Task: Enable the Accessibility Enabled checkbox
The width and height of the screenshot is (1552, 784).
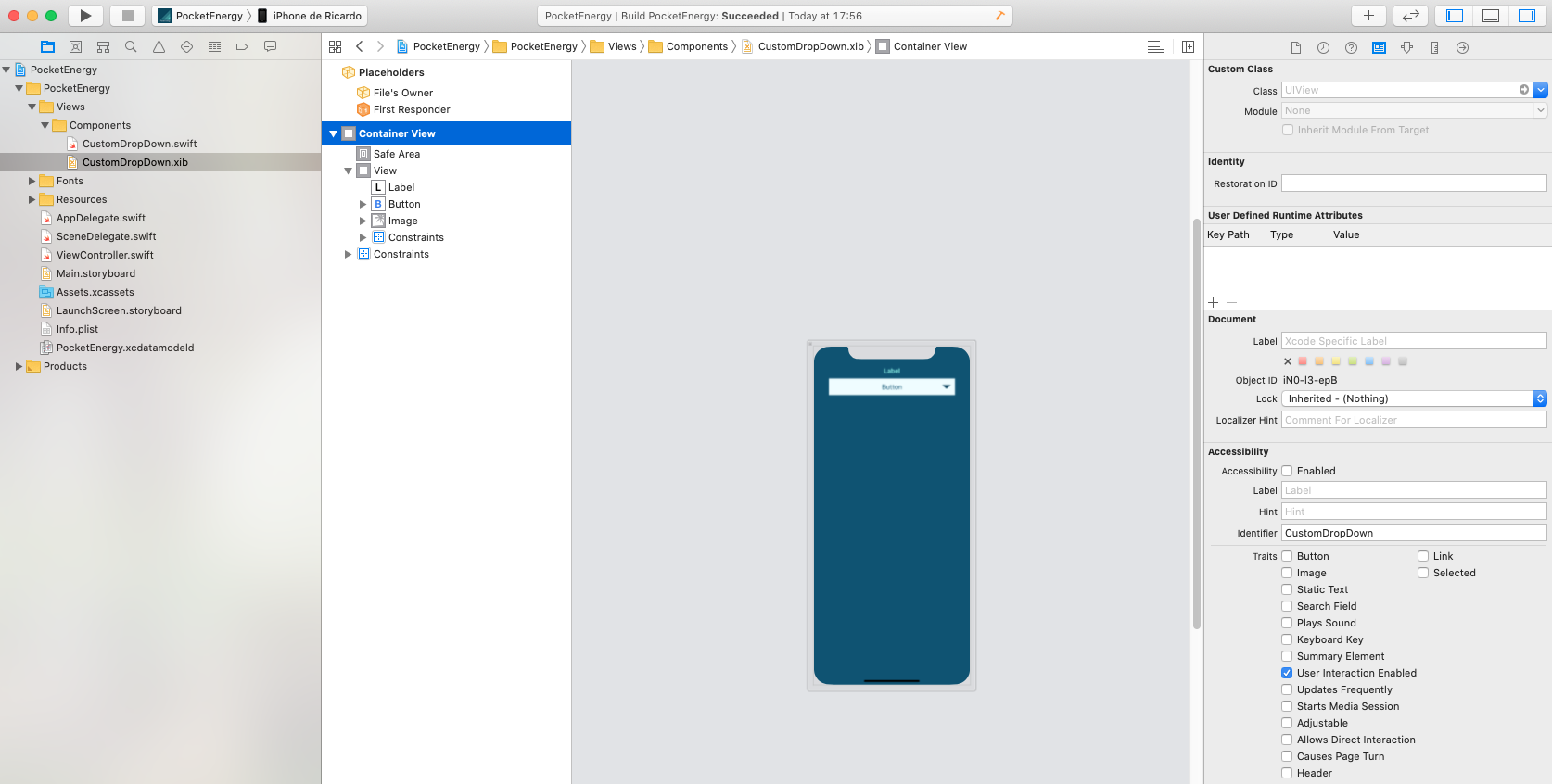Action: coord(1287,471)
